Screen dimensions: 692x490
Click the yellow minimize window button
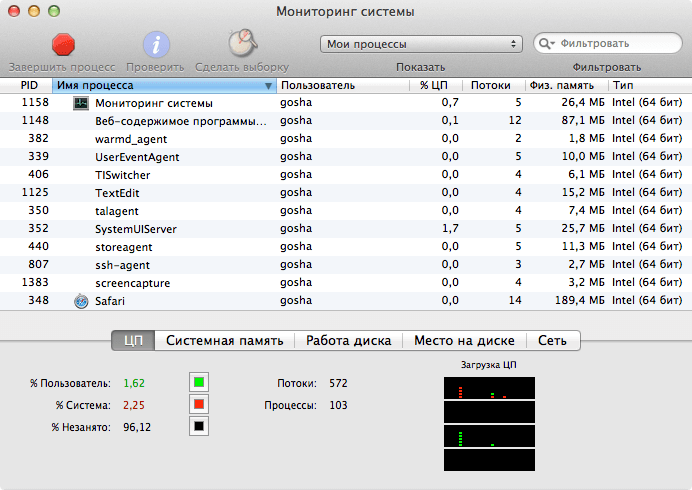click(x=34, y=11)
